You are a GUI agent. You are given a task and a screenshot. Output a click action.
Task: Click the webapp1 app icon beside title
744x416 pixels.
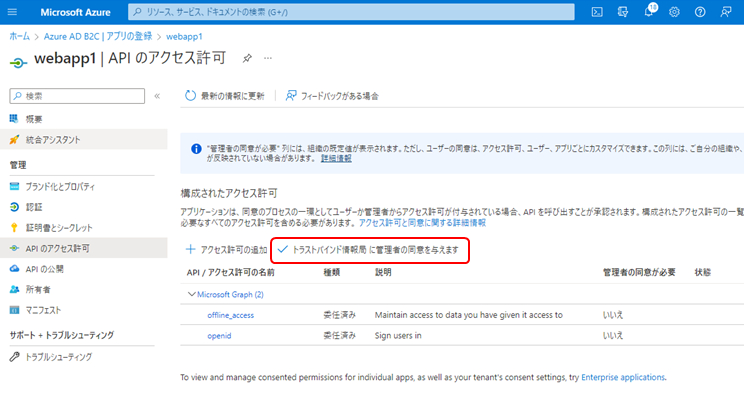(x=18, y=62)
